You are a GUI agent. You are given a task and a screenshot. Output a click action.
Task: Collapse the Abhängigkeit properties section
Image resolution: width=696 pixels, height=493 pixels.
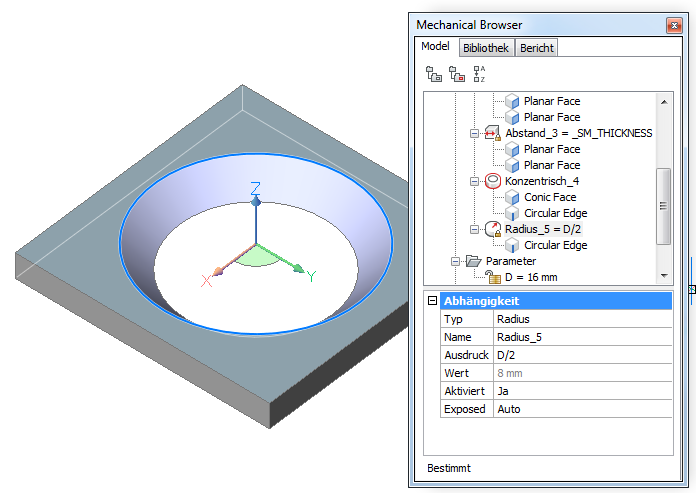432,301
